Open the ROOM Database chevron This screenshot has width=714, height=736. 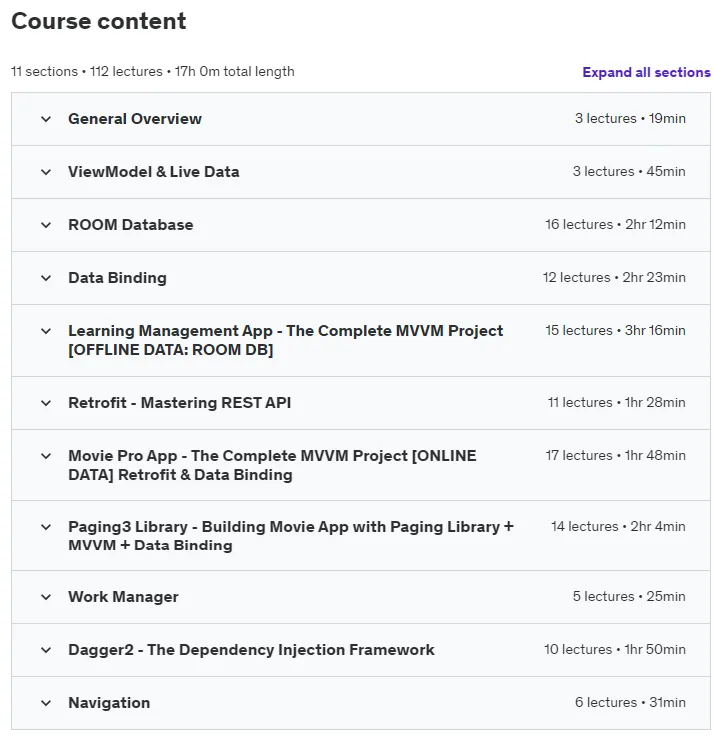point(46,225)
